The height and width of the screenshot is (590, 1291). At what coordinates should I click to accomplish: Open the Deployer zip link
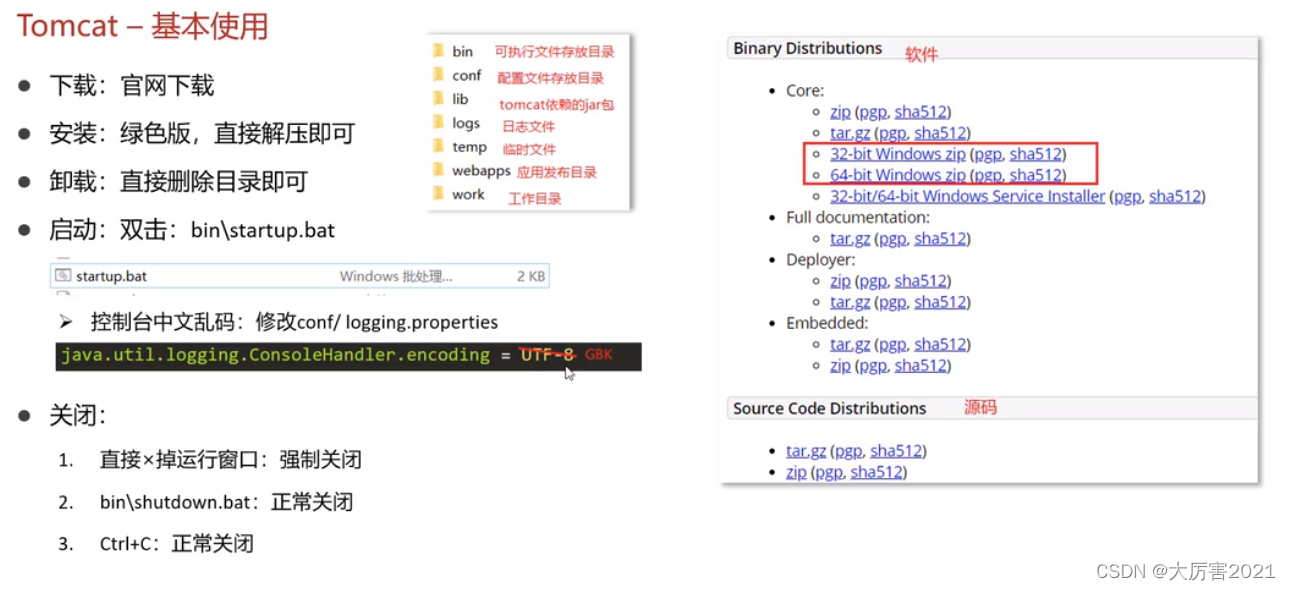tap(840, 281)
